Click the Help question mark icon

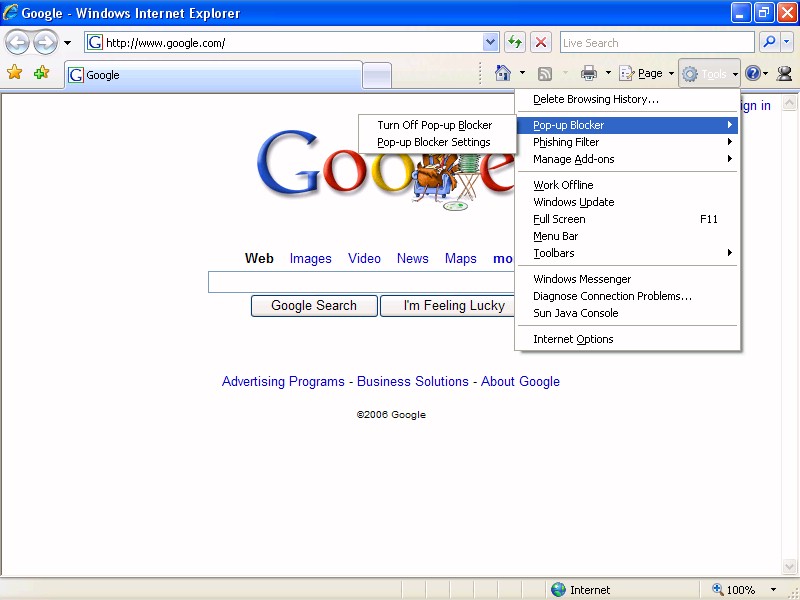click(752, 73)
